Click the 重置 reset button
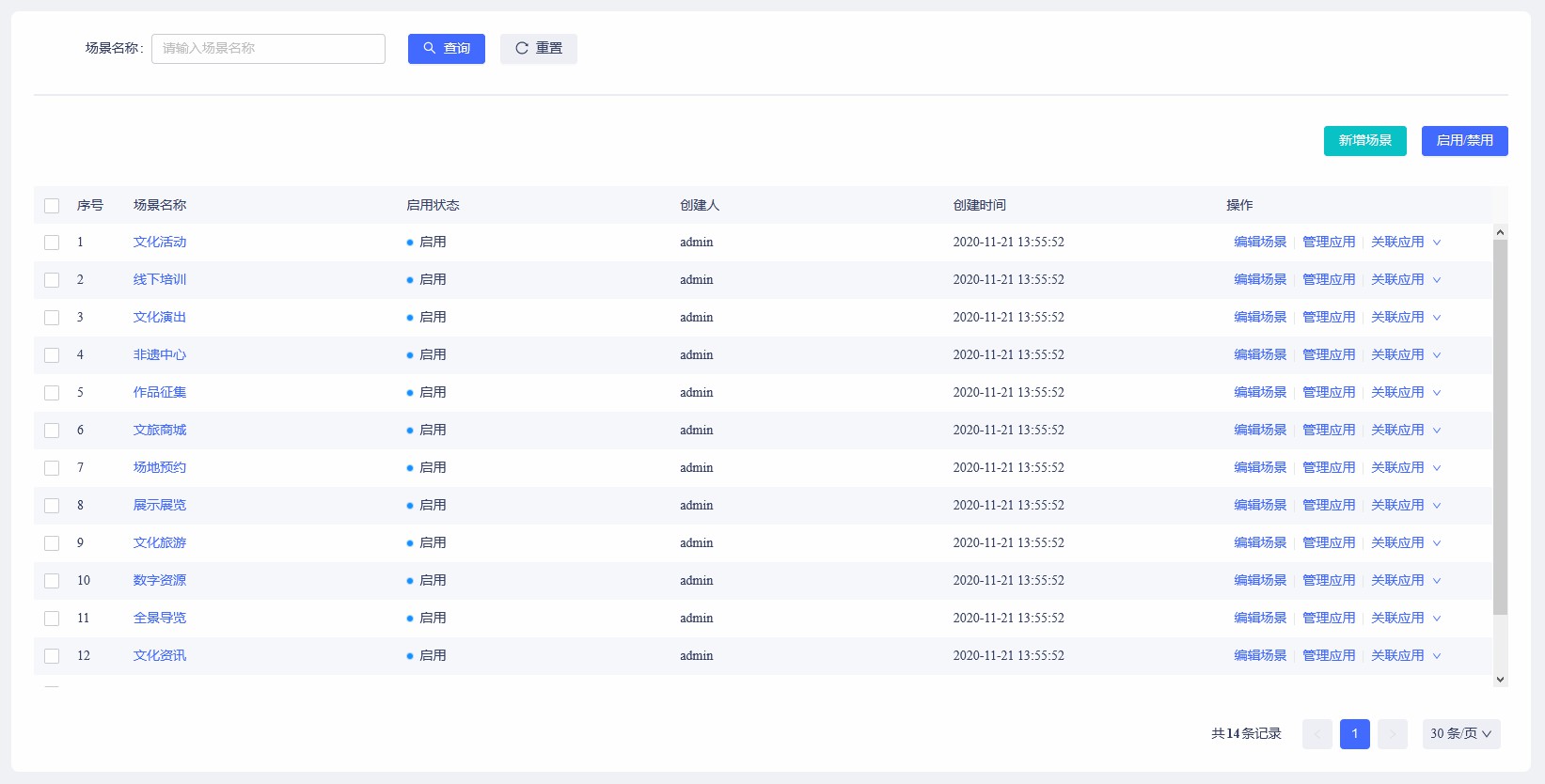This screenshot has height=784, width=1545. tap(538, 49)
